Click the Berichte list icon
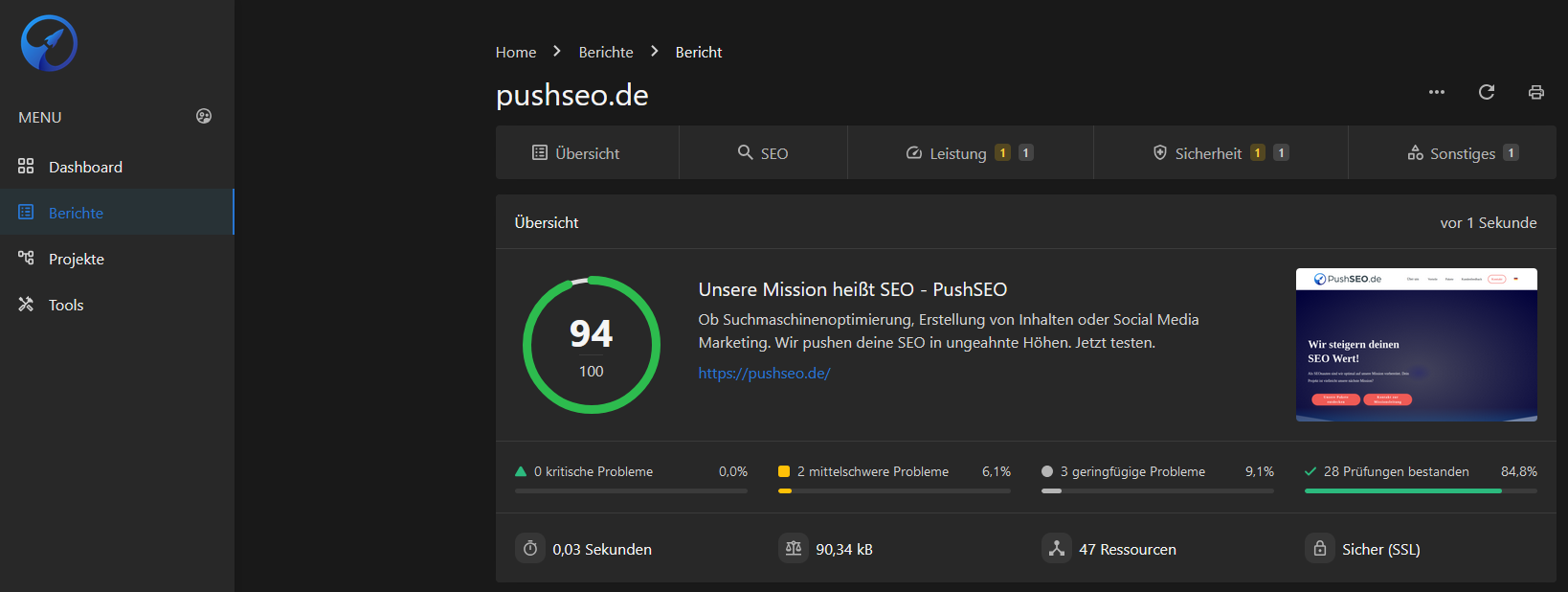This screenshot has height=592, width=1568. [x=26, y=212]
